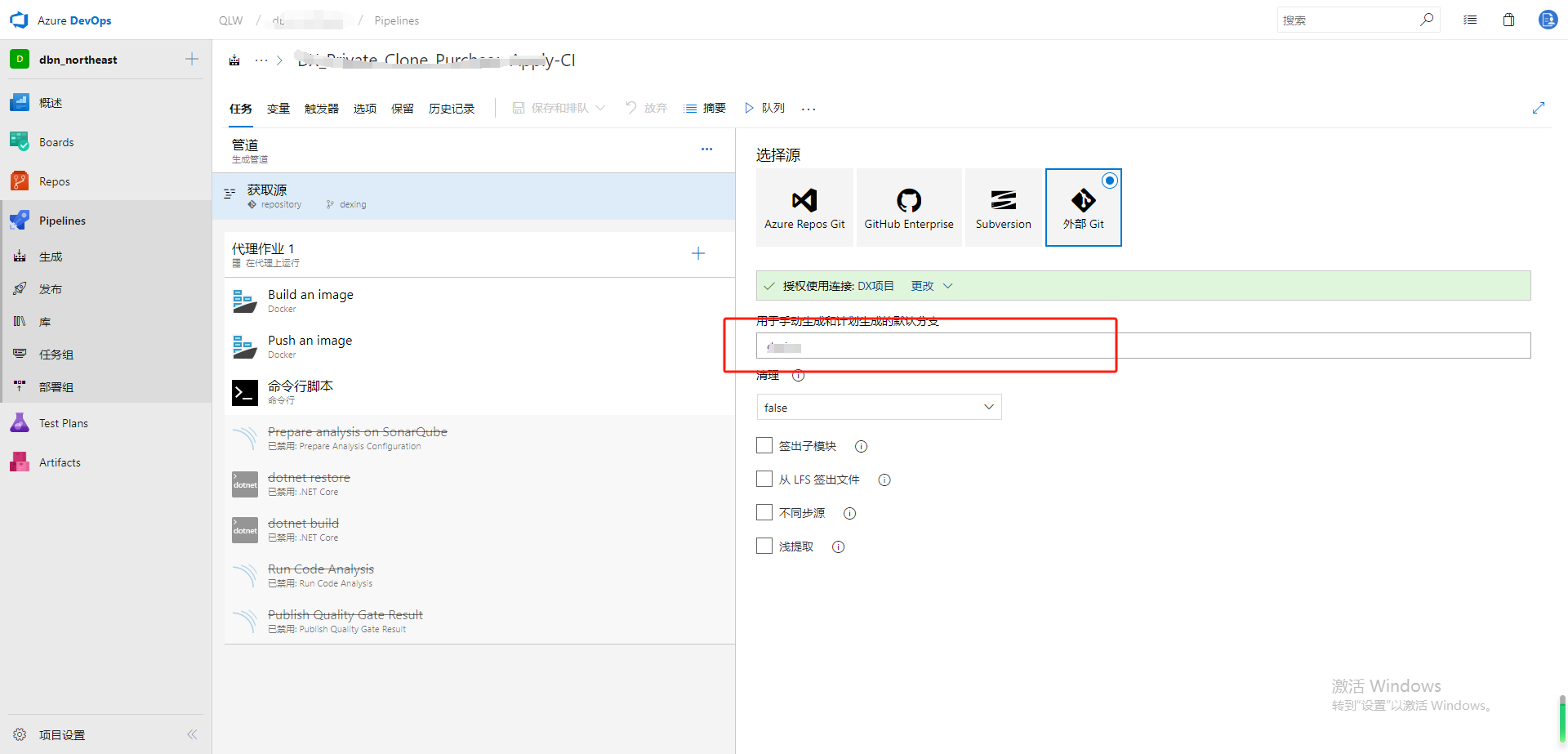Image resolution: width=1568 pixels, height=754 pixels.
Task: Toggle the 浅提取 checkbox
Action: [764, 546]
